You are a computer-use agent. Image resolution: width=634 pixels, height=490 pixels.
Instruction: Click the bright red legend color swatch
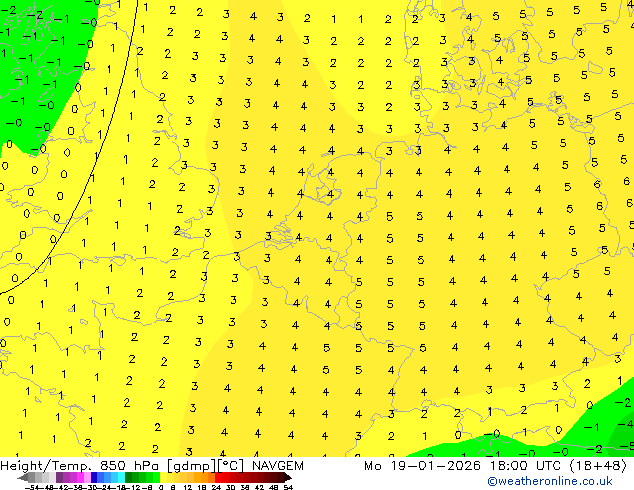218,477
